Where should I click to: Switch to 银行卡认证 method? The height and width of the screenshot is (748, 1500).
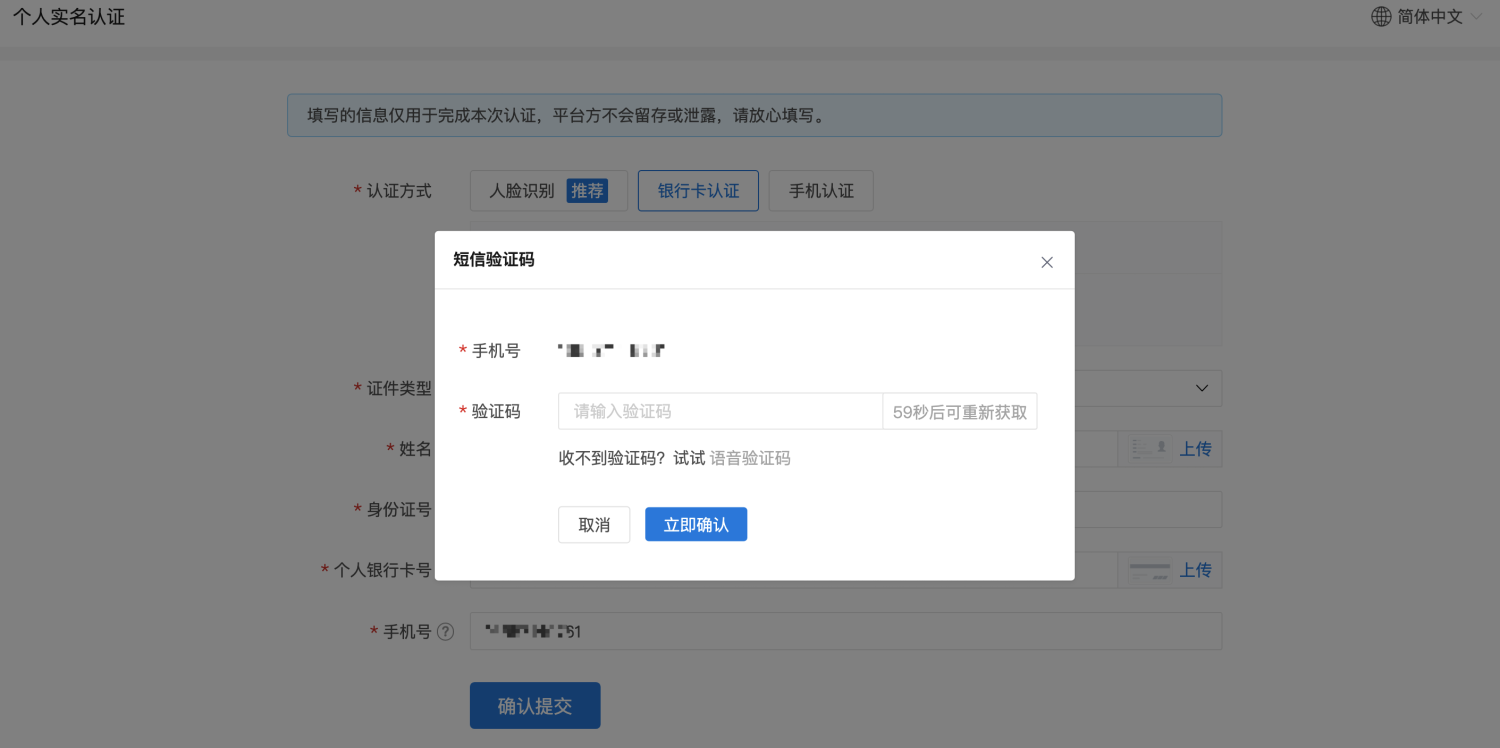tap(698, 190)
